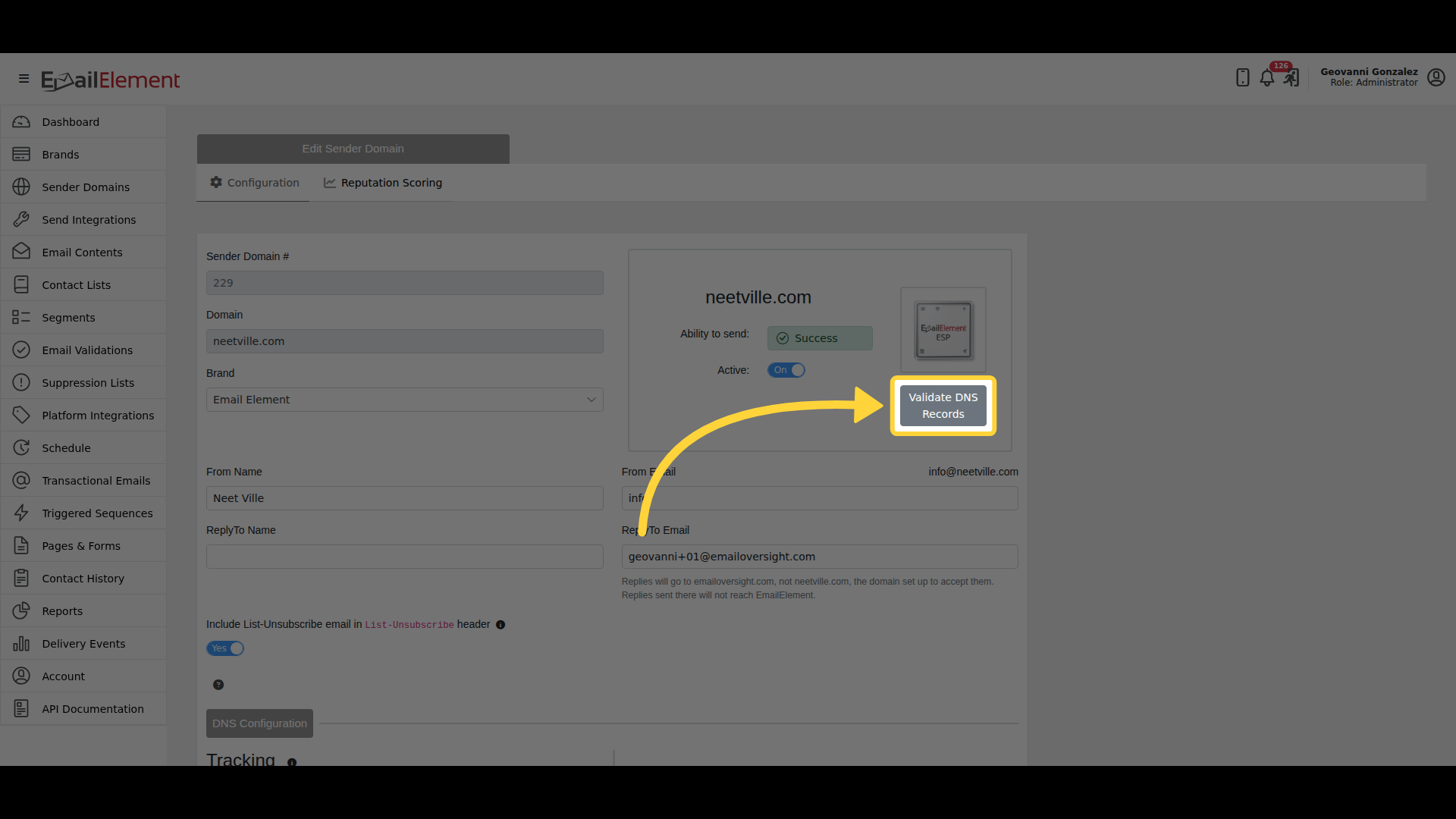Click the Brands card icon

tap(21, 155)
